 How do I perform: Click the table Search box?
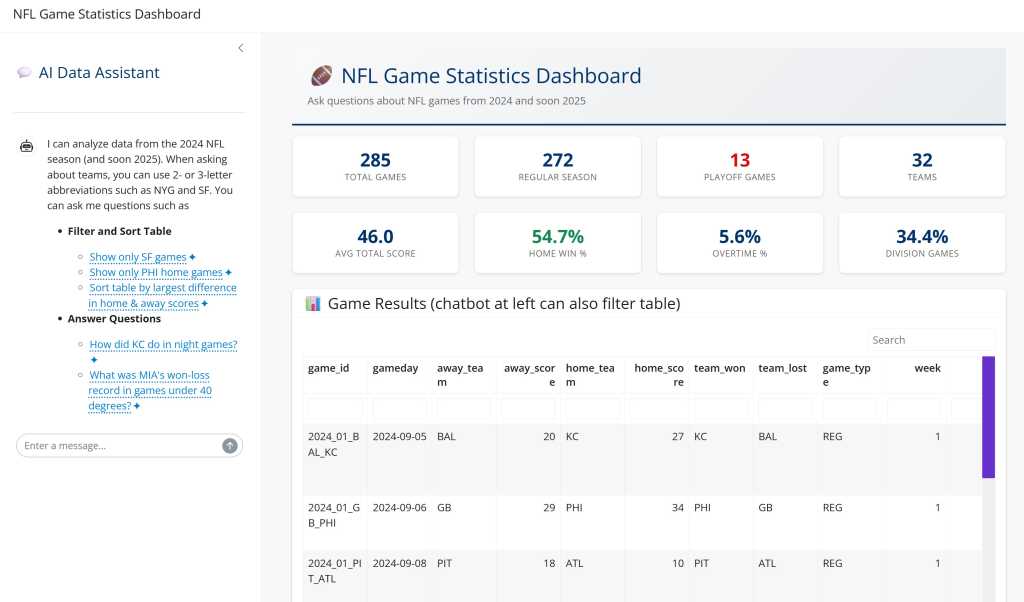[x=929, y=340]
